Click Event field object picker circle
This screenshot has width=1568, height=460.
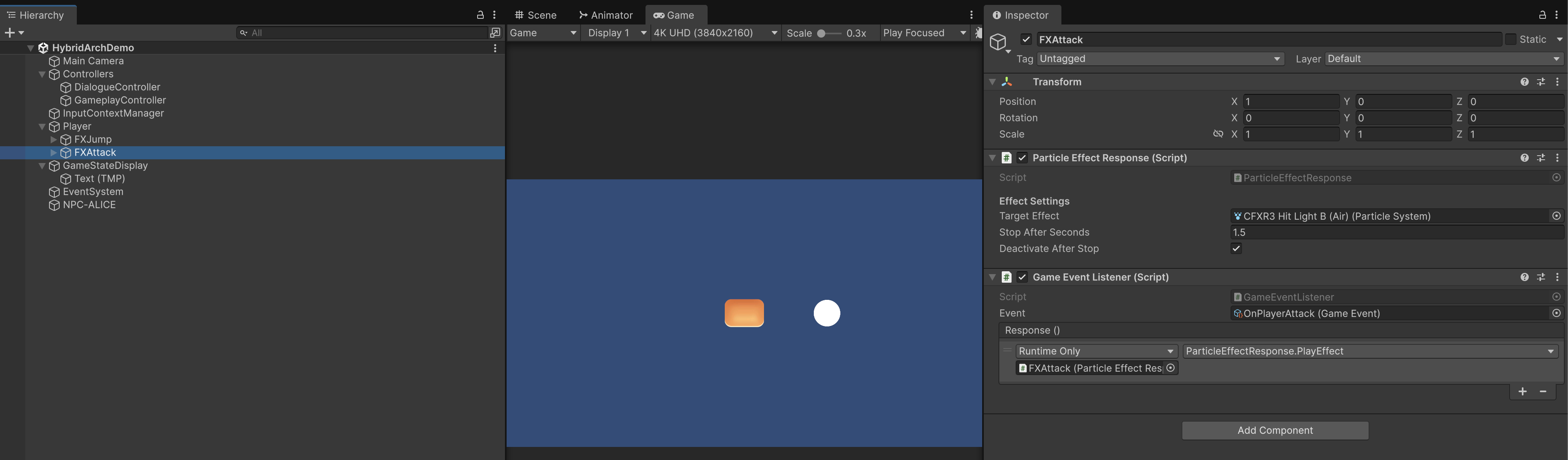coord(1556,313)
